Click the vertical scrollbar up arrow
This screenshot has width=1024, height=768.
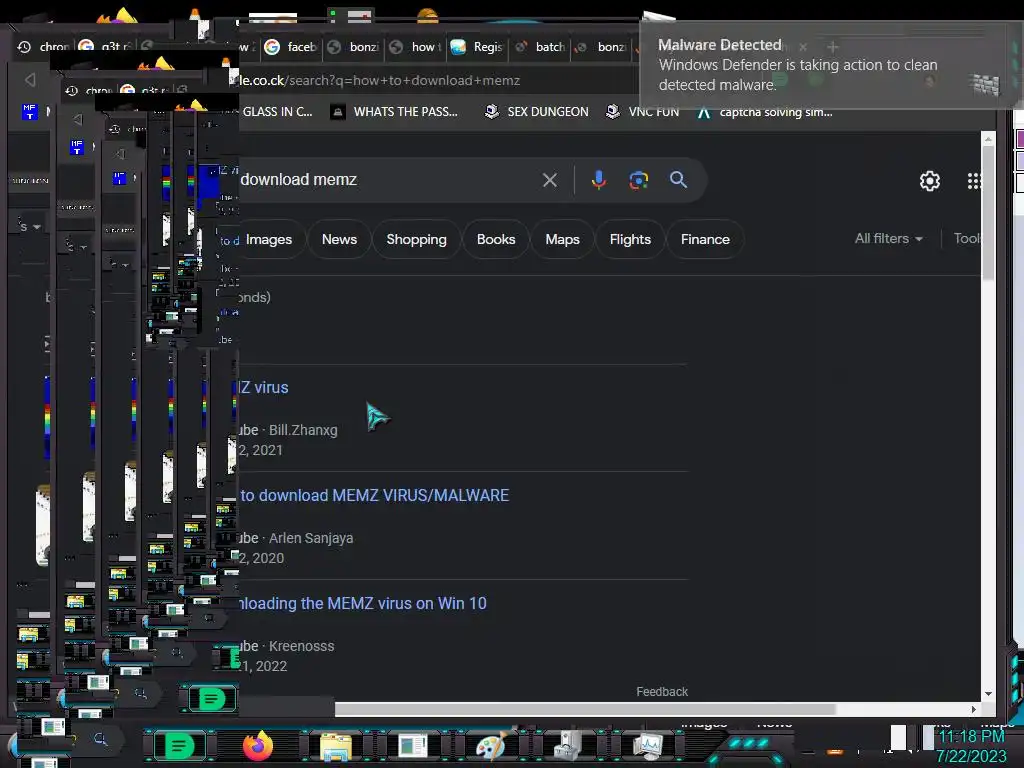[x=988, y=139]
